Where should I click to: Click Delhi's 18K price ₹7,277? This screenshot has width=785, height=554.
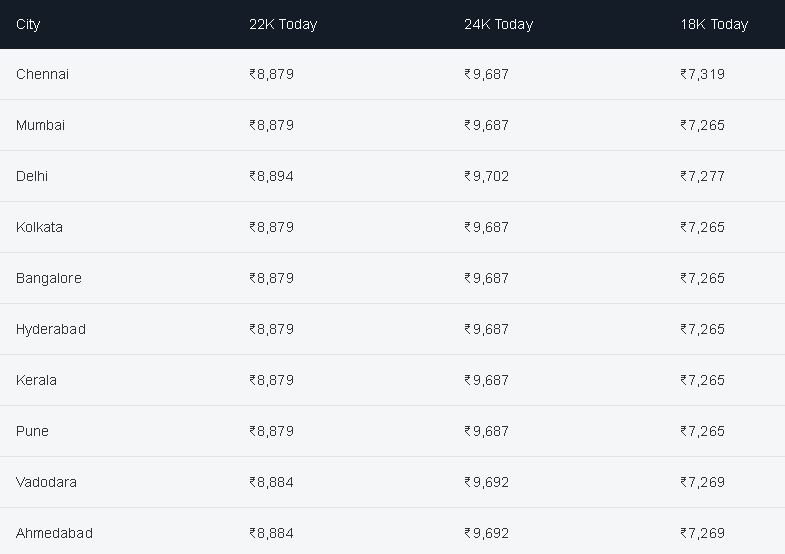pyautogui.click(x=702, y=176)
